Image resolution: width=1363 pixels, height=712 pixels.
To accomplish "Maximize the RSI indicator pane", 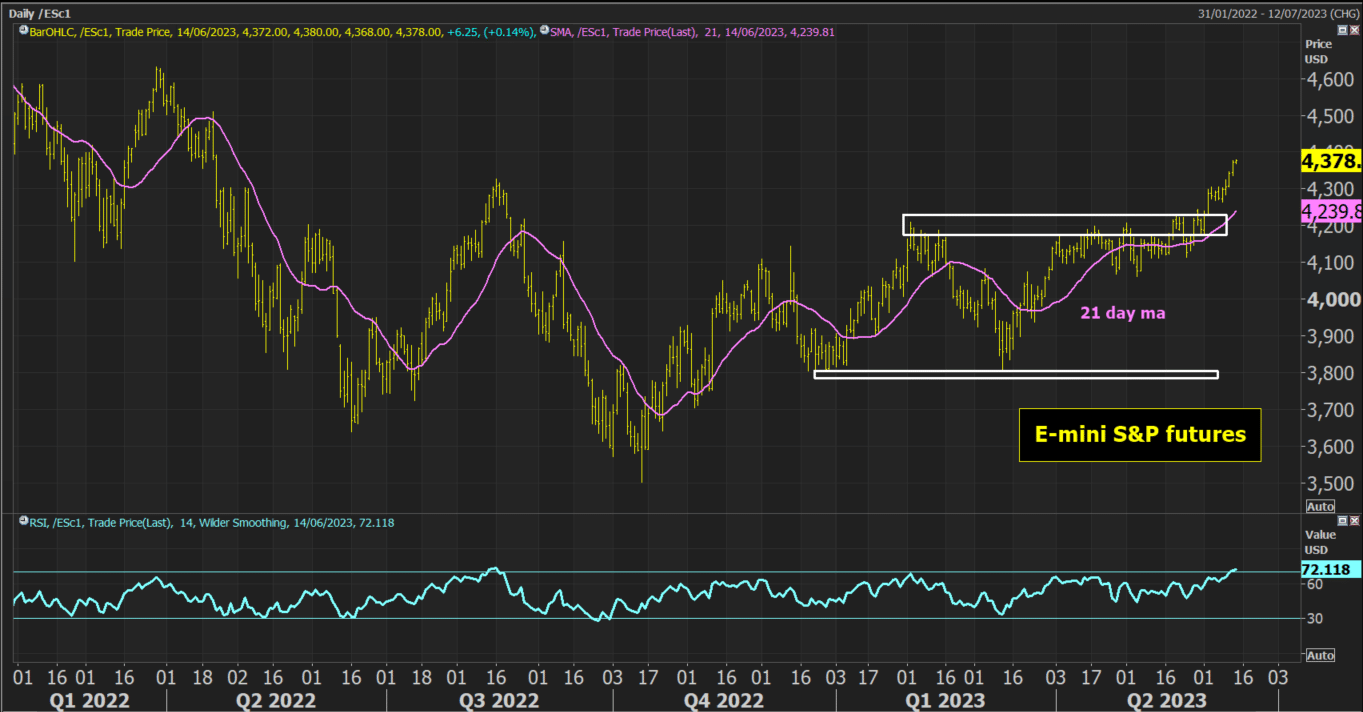I will coord(1342,521).
